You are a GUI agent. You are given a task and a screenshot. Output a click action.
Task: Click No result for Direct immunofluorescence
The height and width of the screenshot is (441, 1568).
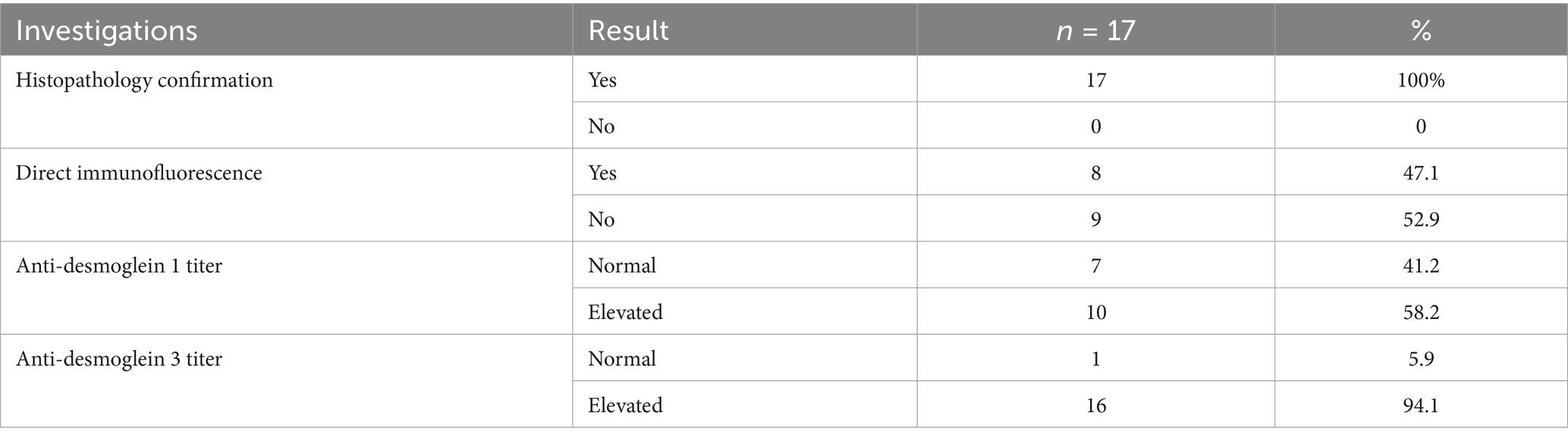pos(601,220)
